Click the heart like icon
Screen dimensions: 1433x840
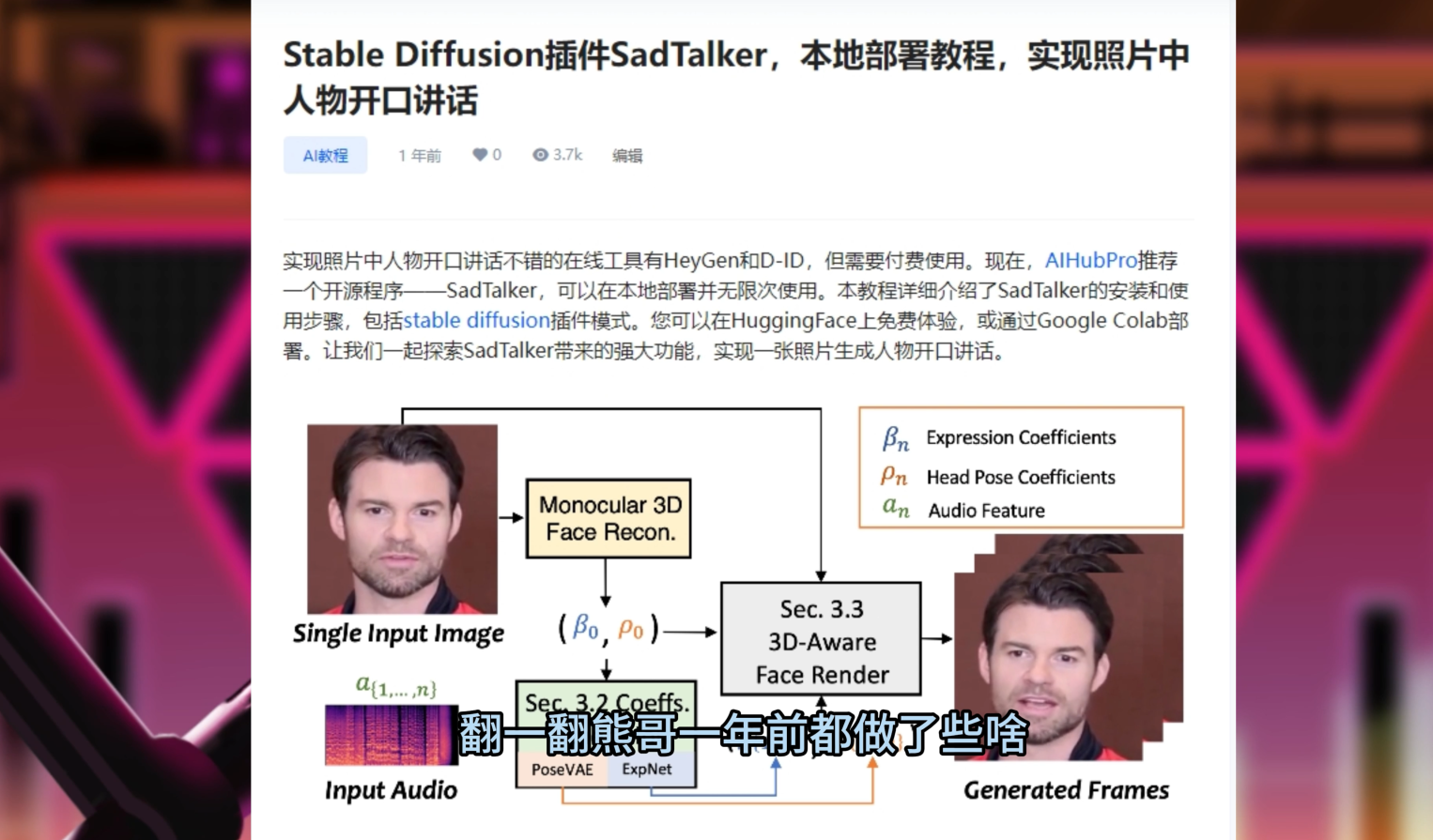[480, 154]
